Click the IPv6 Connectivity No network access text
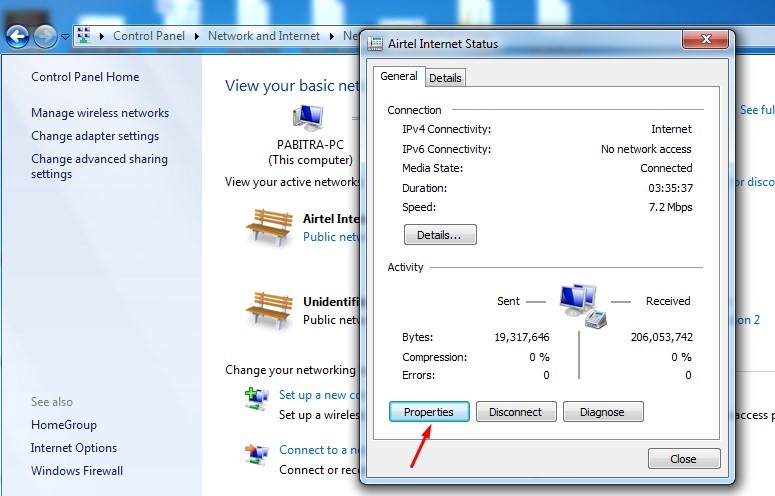Screen dimensions: 775x496 click(x=646, y=149)
